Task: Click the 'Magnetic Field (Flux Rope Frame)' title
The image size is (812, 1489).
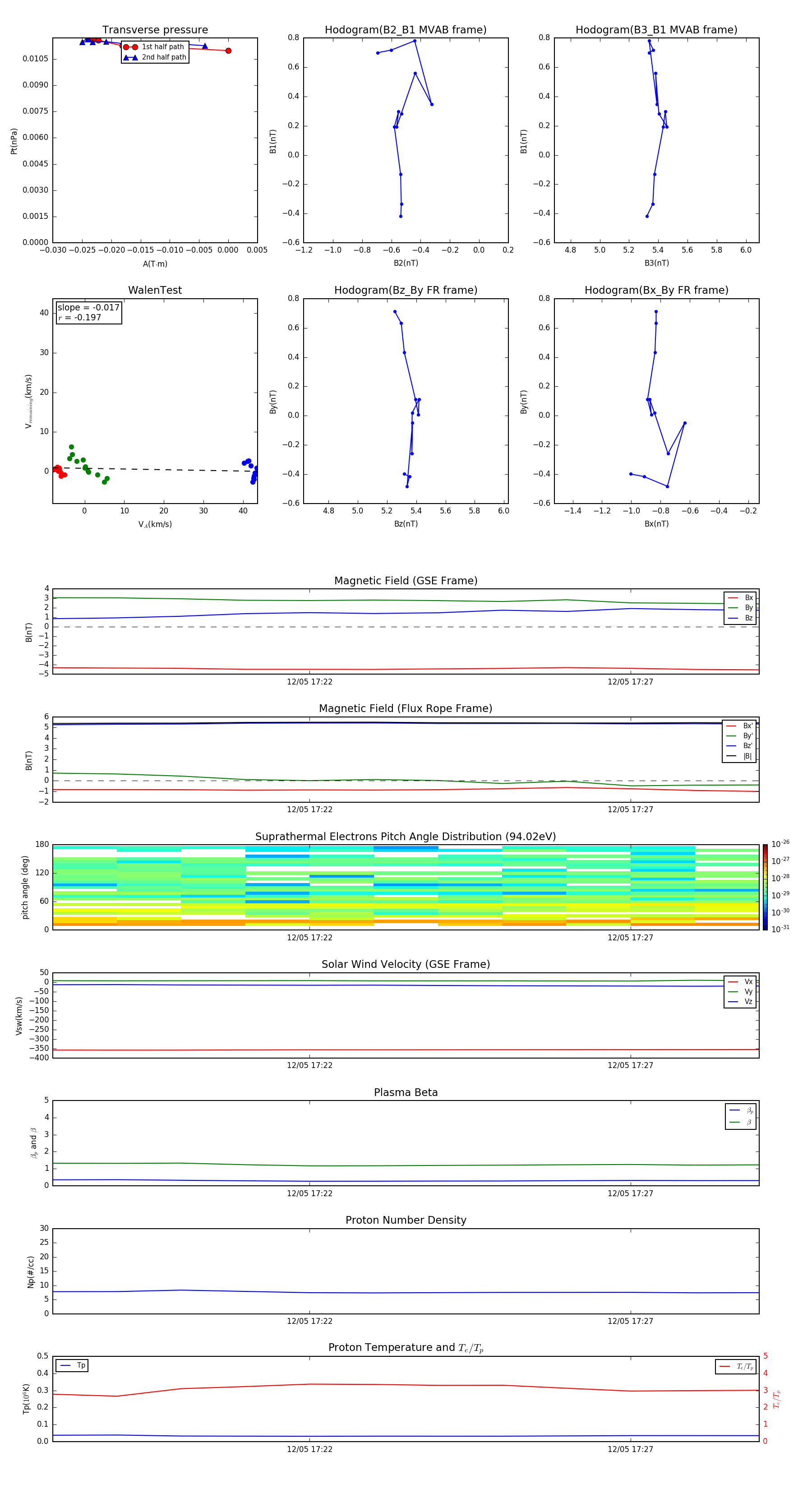Action: (x=406, y=709)
